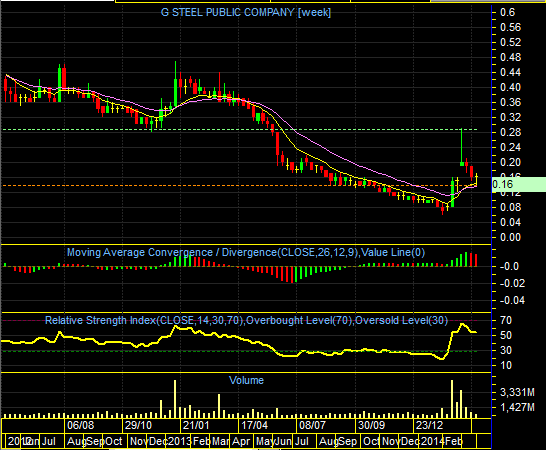Click the 29/10 date label on the timeline

pos(139,425)
